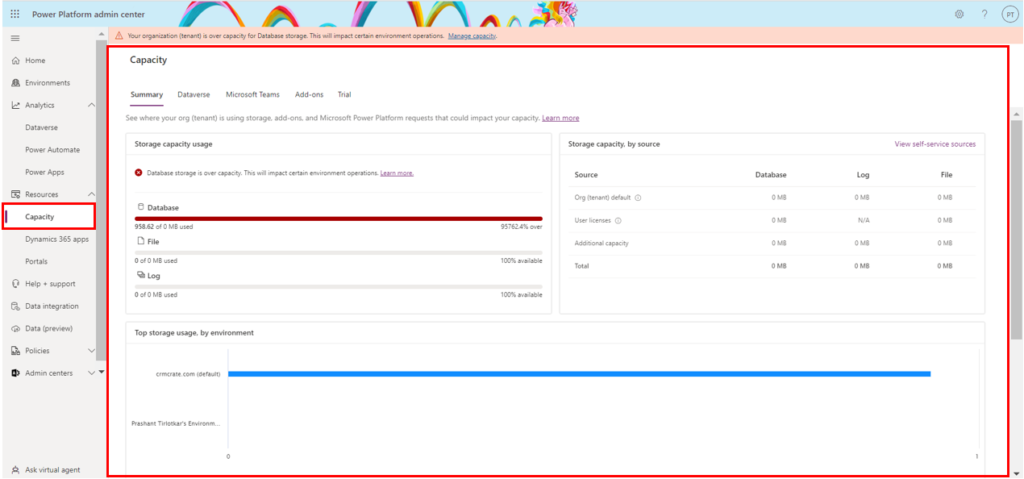The width and height of the screenshot is (1024, 479).
Task: Open Environments from the sidebar
Action: pyautogui.click(x=47, y=83)
